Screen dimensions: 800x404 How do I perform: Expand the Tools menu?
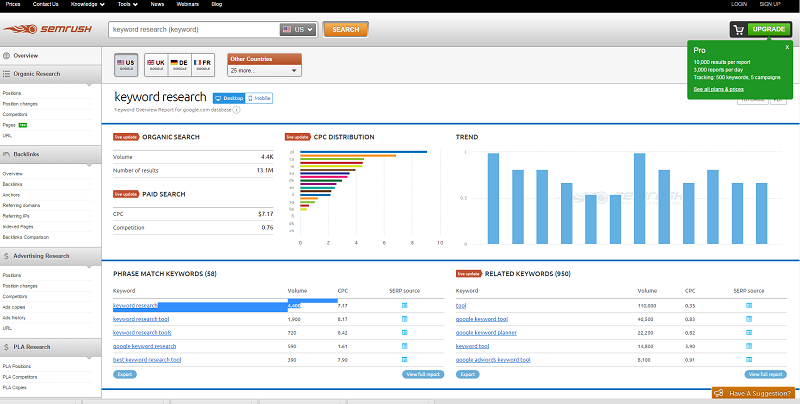click(x=128, y=4)
